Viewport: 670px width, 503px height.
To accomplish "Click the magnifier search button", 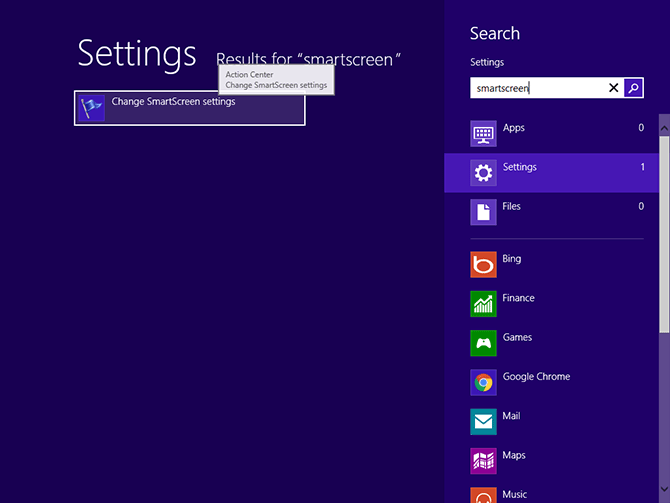I will point(633,88).
